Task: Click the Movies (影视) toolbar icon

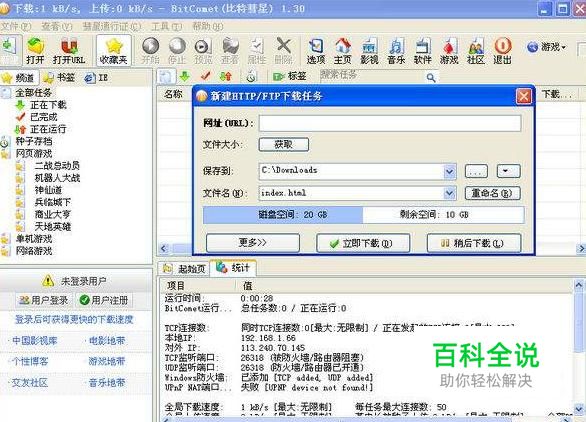Action: click(369, 50)
